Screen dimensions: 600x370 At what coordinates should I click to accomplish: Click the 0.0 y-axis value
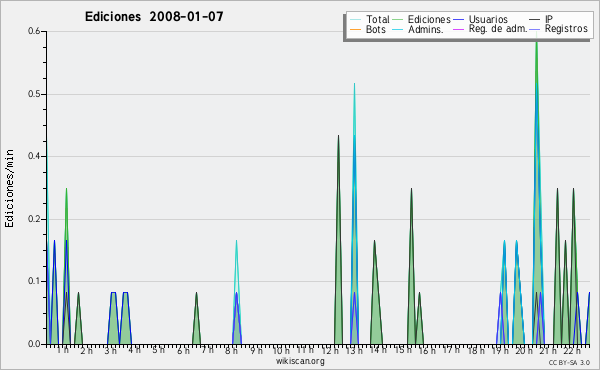(x=34, y=344)
